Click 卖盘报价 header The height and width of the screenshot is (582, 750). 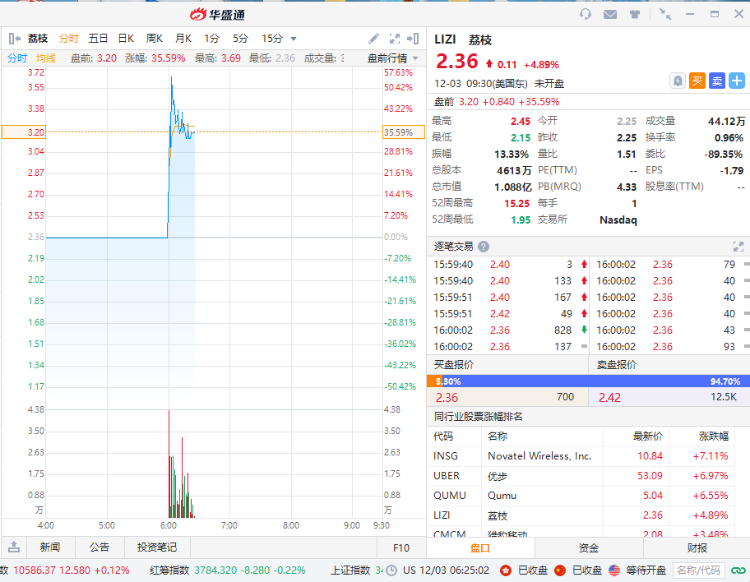click(x=617, y=364)
